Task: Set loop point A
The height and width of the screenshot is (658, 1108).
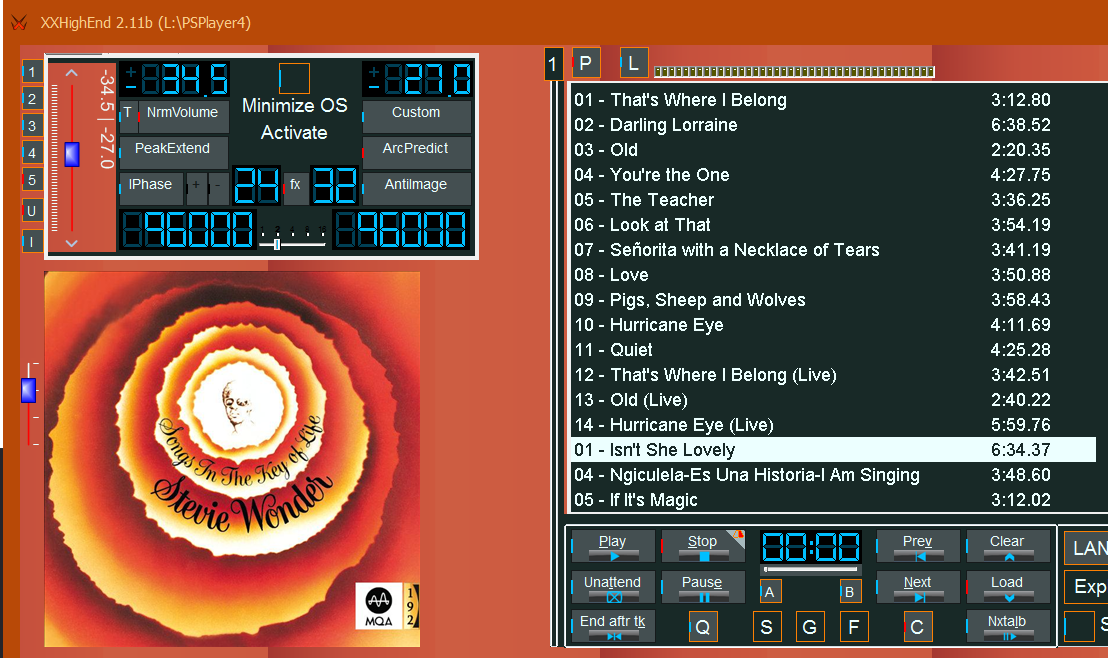Action: pyautogui.click(x=770, y=592)
